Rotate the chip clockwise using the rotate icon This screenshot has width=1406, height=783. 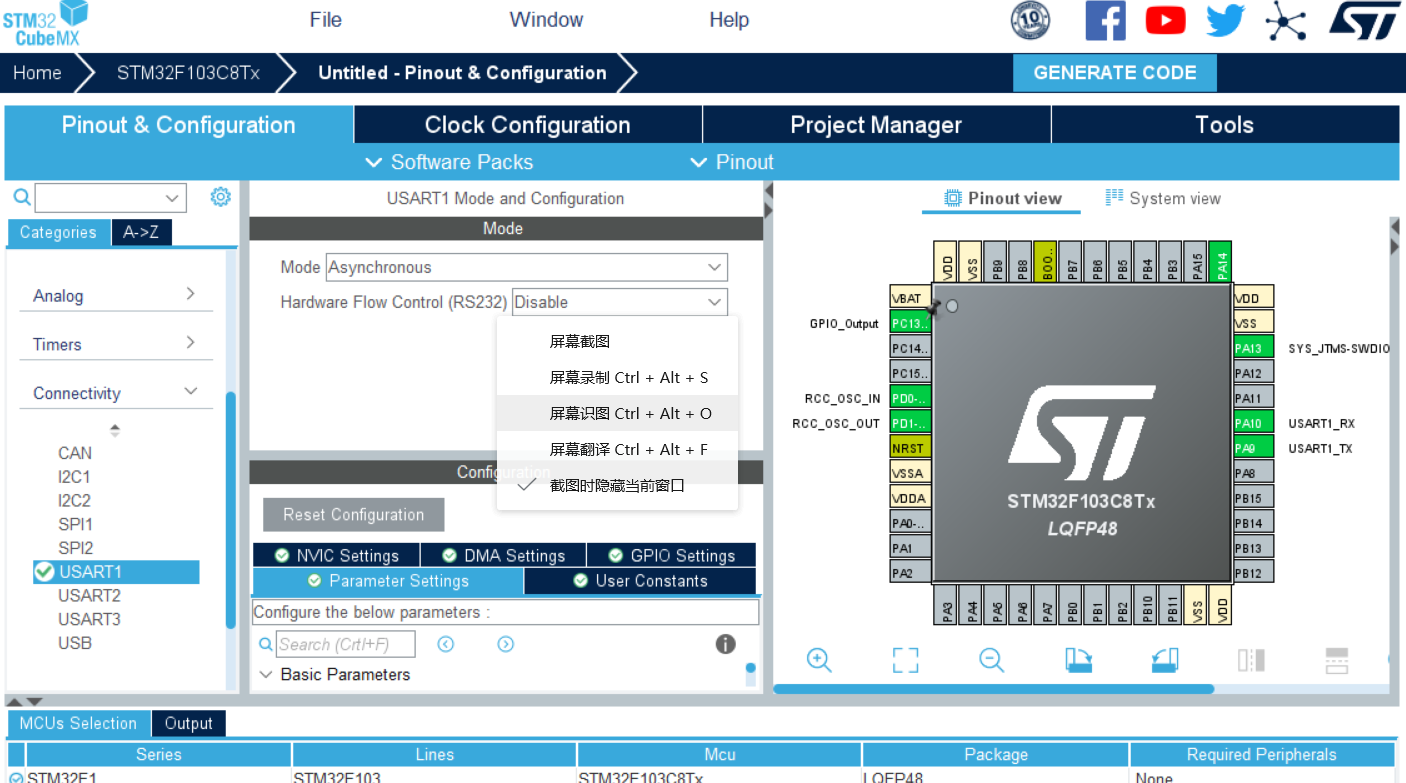(1078, 660)
